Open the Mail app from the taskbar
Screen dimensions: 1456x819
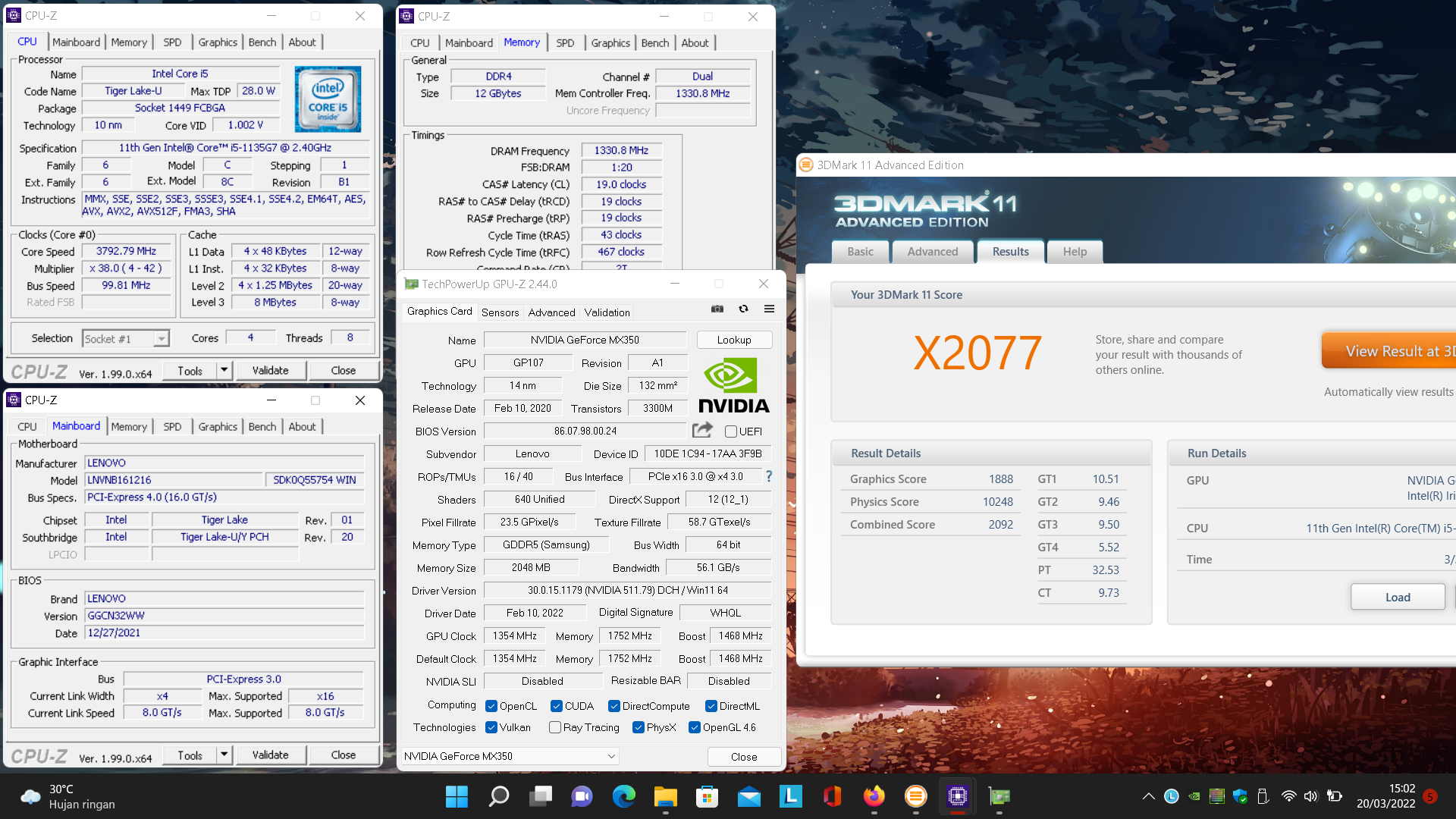click(x=749, y=796)
